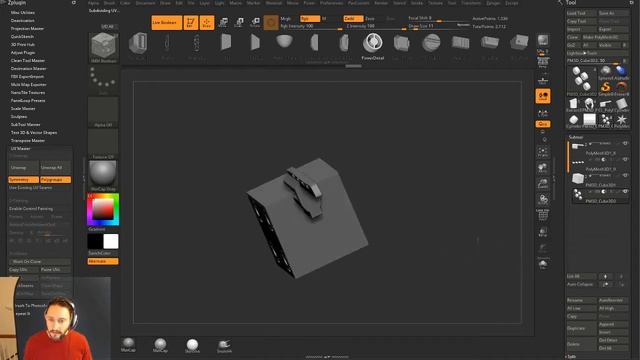Expand the Scale Master section
Viewport: 640px width, 360px height.
(x=23, y=109)
